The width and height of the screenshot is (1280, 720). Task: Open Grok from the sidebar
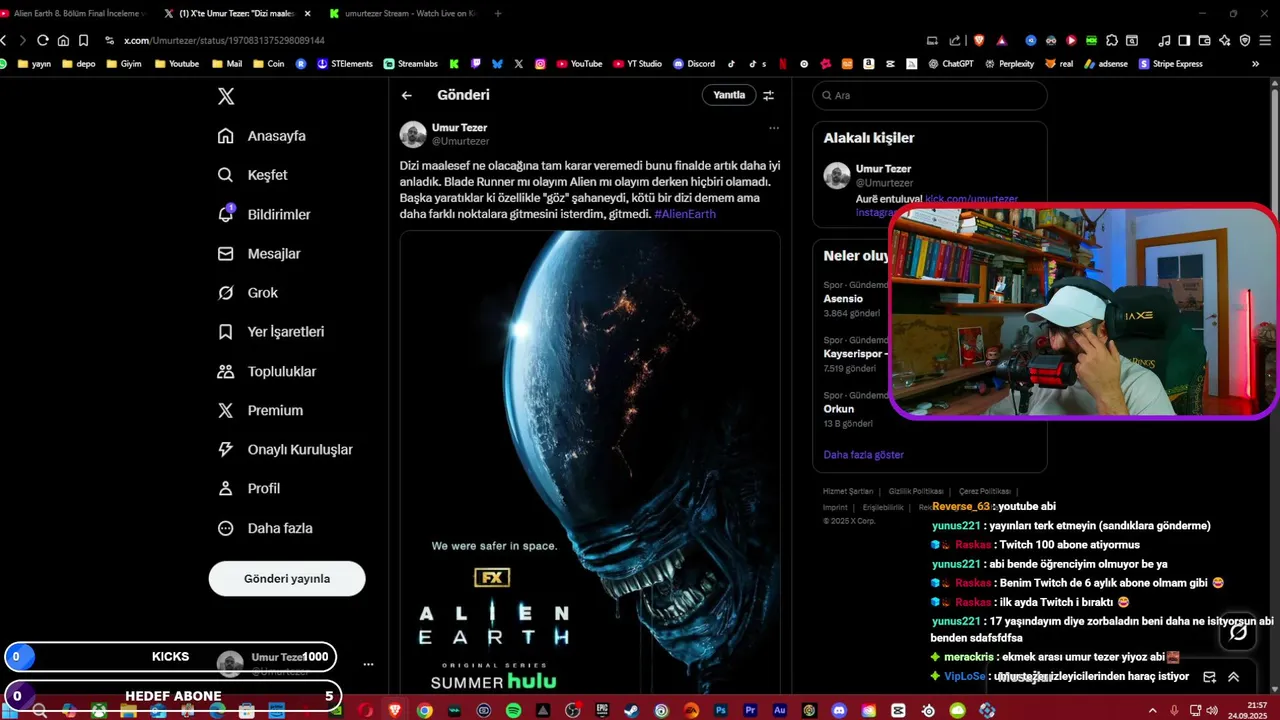coord(248,293)
